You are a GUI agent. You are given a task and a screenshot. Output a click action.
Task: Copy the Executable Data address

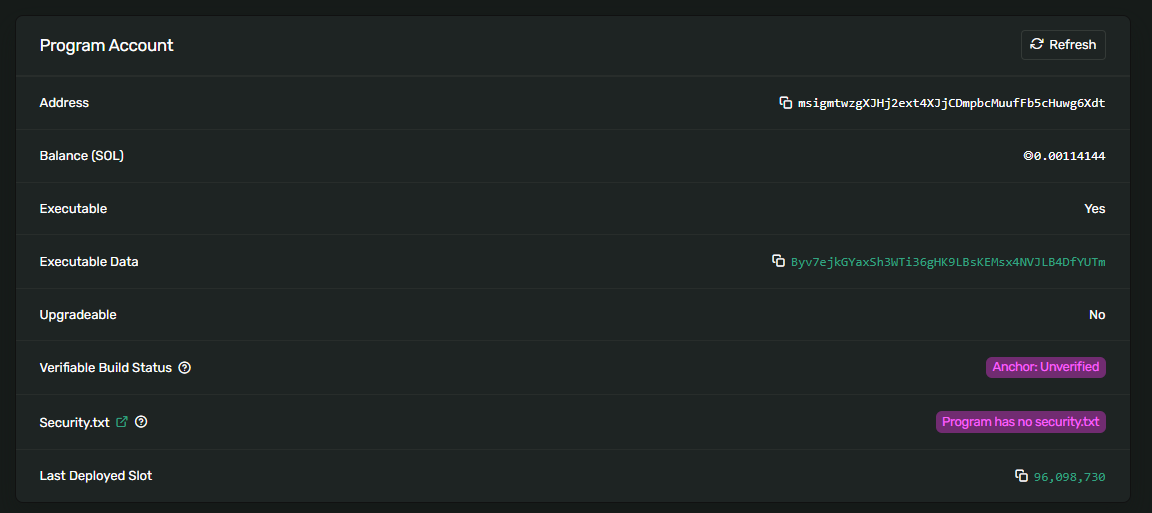779,261
